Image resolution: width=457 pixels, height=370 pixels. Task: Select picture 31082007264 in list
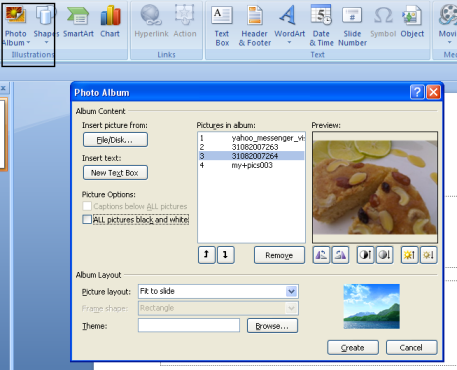click(x=251, y=156)
